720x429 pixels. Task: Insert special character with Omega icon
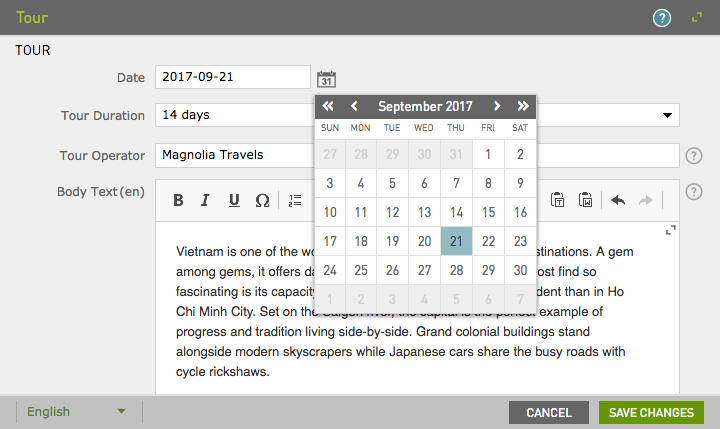(x=262, y=200)
